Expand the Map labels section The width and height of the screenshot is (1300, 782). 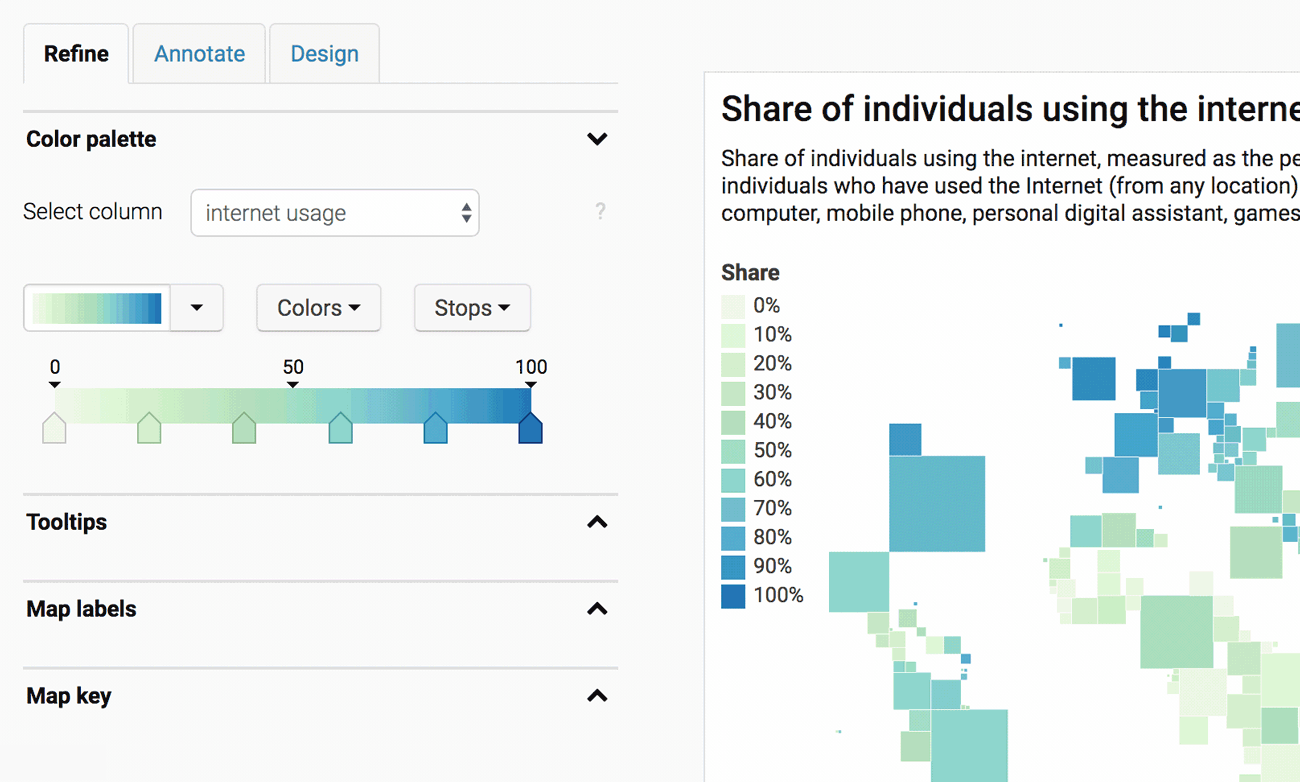(x=597, y=609)
